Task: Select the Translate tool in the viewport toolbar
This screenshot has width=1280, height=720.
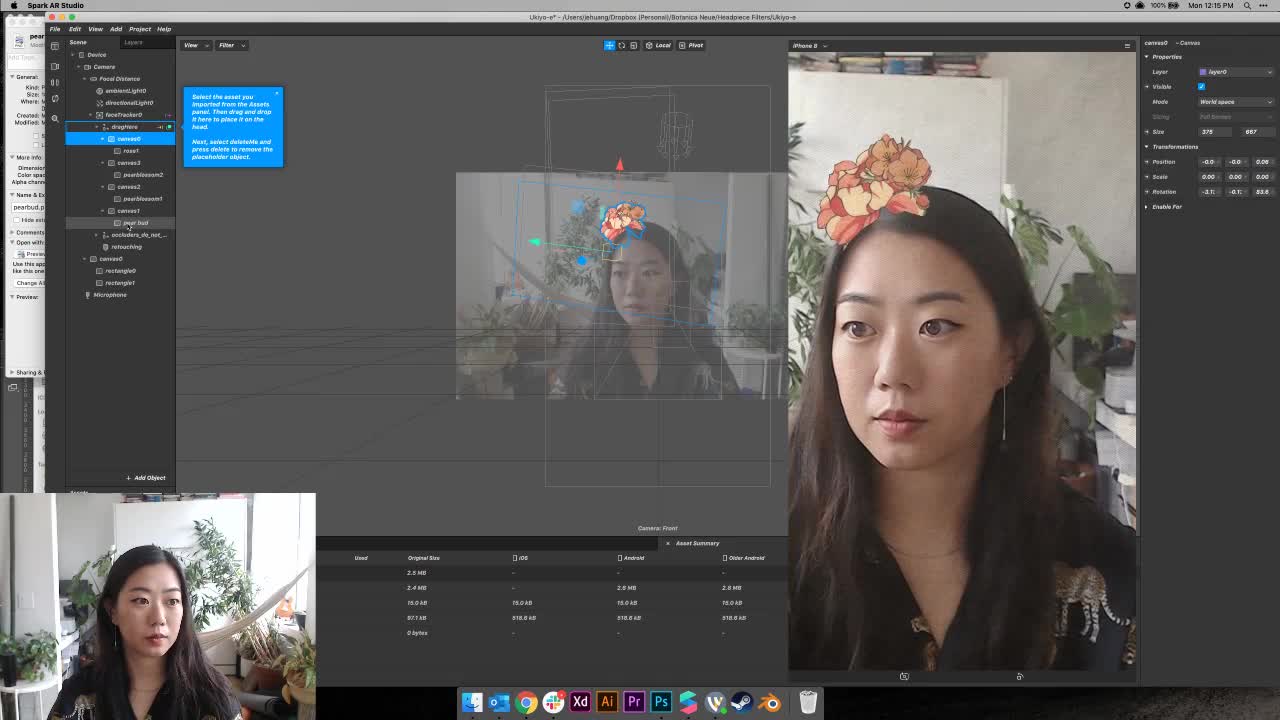Action: click(x=609, y=45)
